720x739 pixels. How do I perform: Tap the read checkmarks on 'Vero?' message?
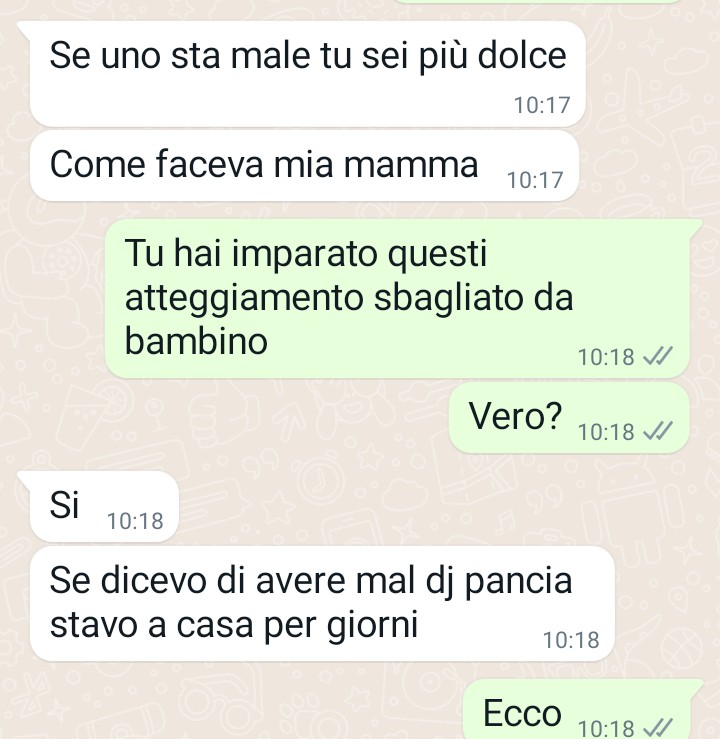(658, 431)
